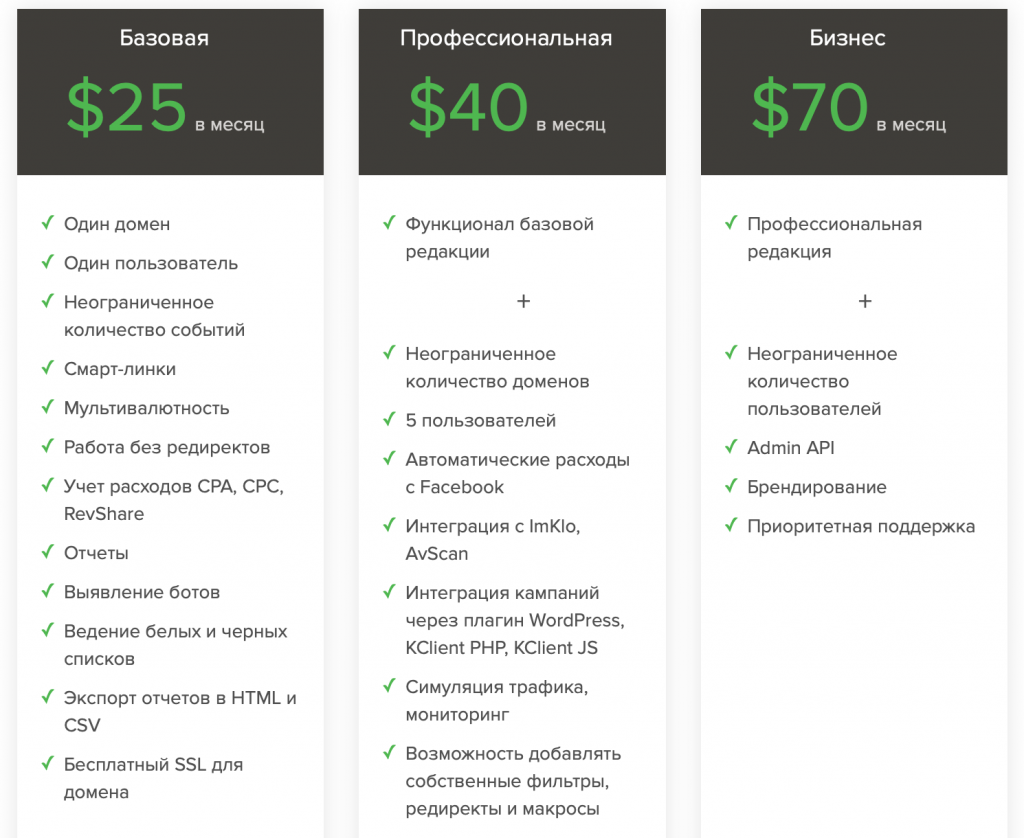Click the $70 price label
Screen dimensions: 1024x838
point(810,106)
